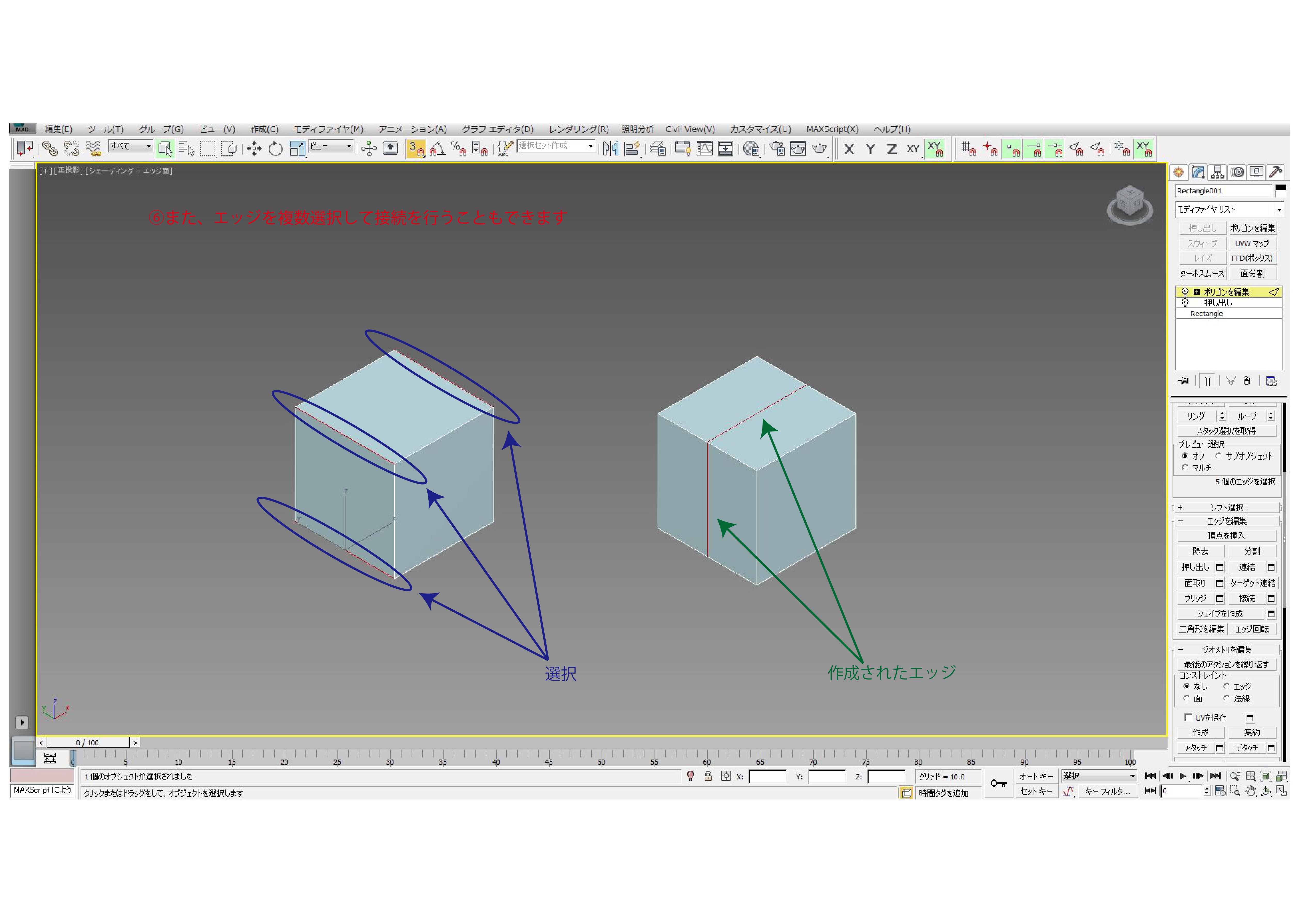This screenshot has height=924, width=1299.
Task: Activate the Rotate tool
Action: click(x=275, y=148)
